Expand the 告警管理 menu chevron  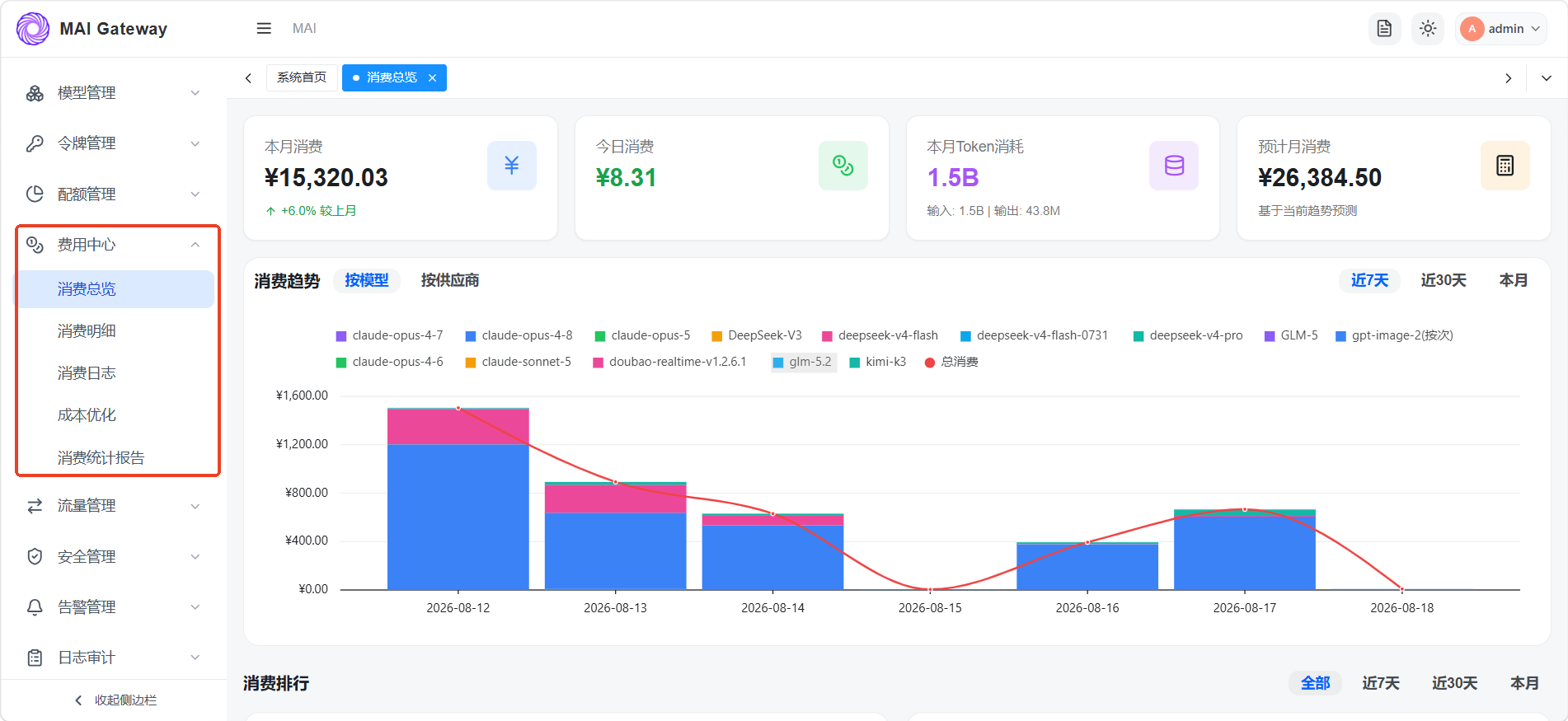pos(195,607)
